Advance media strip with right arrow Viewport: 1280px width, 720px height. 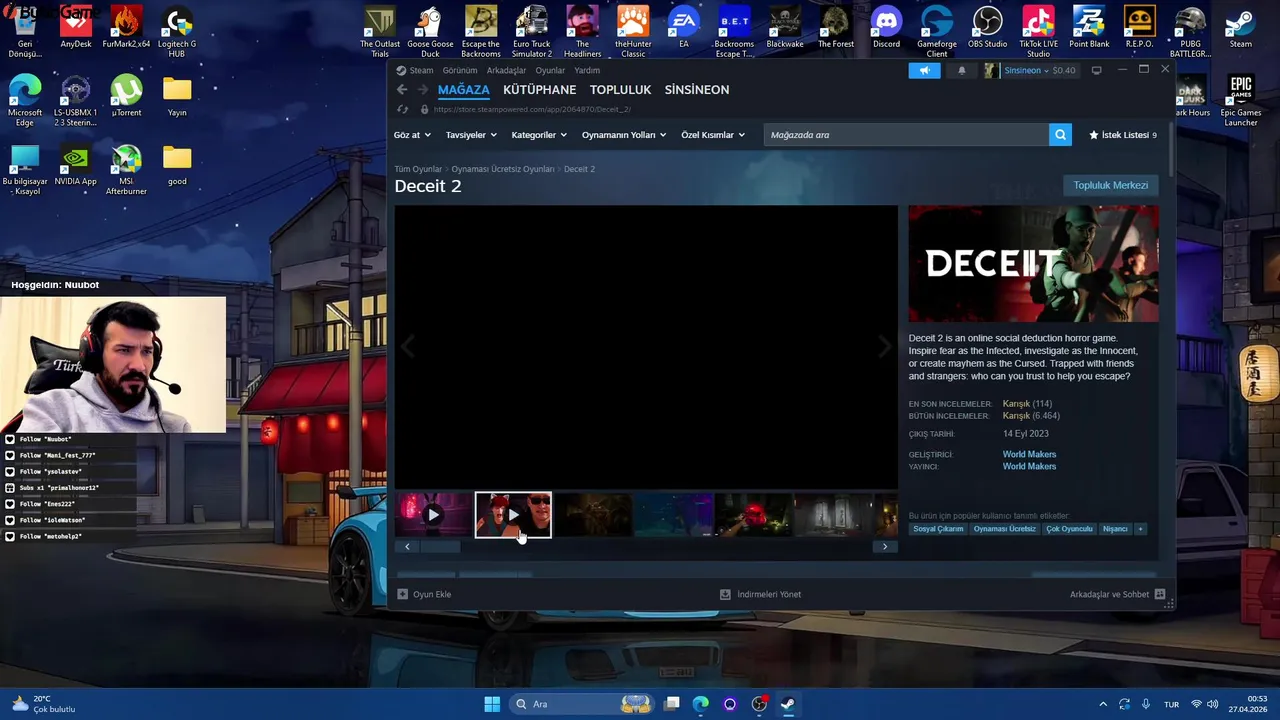885,546
